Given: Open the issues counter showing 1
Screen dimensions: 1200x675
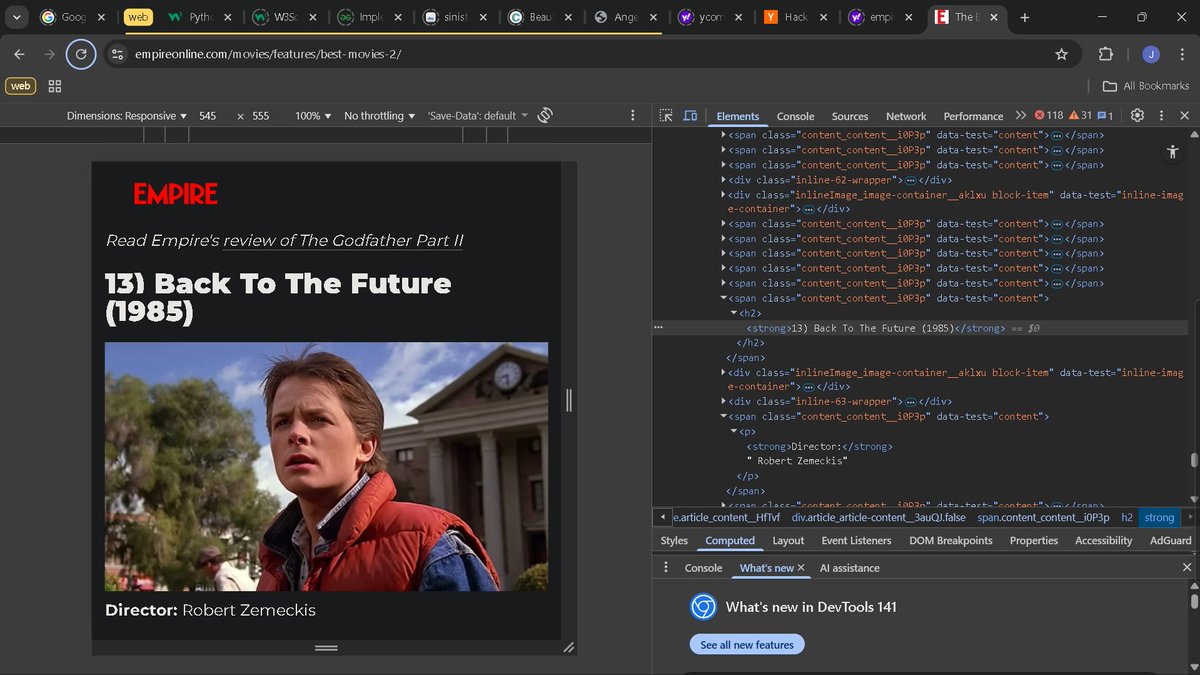Looking at the screenshot, I should click(x=1106, y=116).
